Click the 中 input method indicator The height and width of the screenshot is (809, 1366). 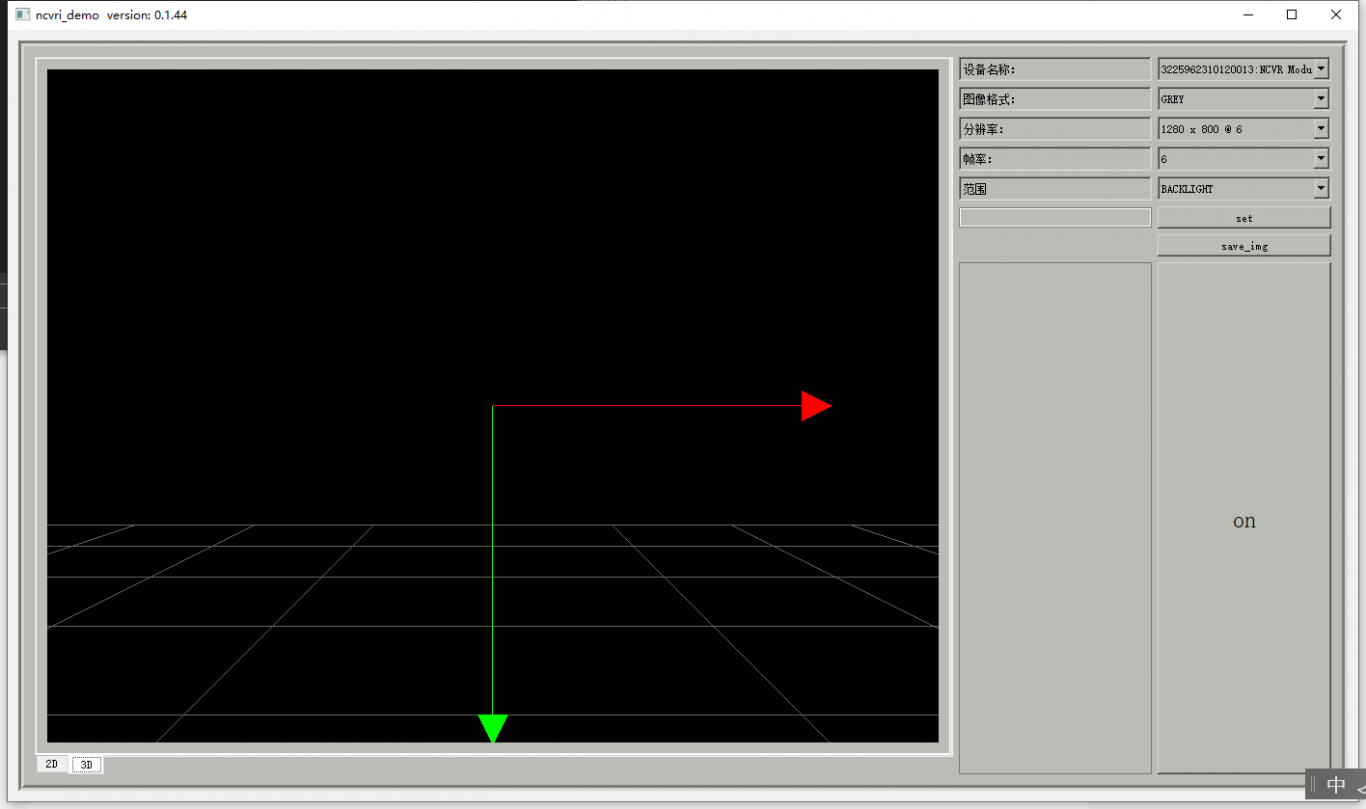tap(1335, 785)
